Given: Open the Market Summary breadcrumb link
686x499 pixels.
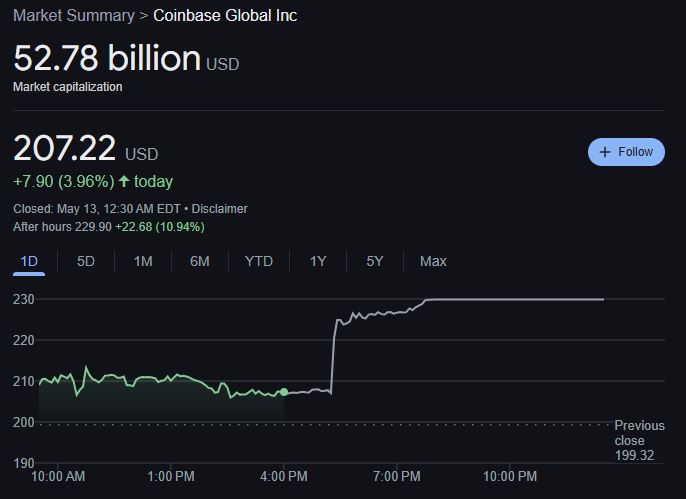Looking at the screenshot, I should pyautogui.click(x=74, y=16).
